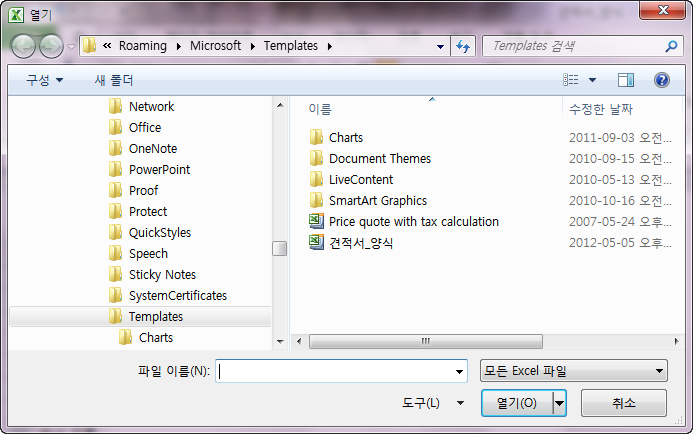Click horizontal scrollbar right arrow
The height and width of the screenshot is (434, 693).
click(676, 342)
